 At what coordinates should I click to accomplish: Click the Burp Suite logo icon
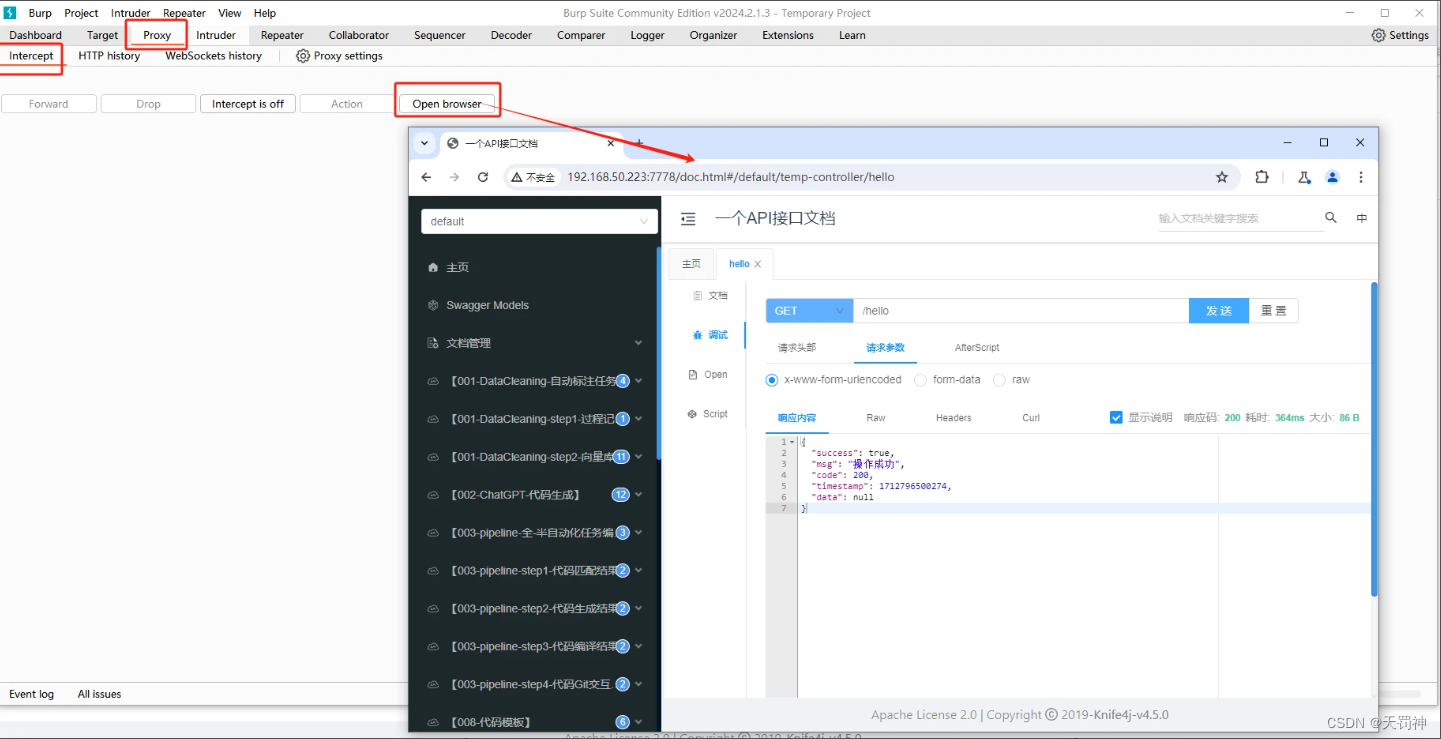click(x=9, y=12)
